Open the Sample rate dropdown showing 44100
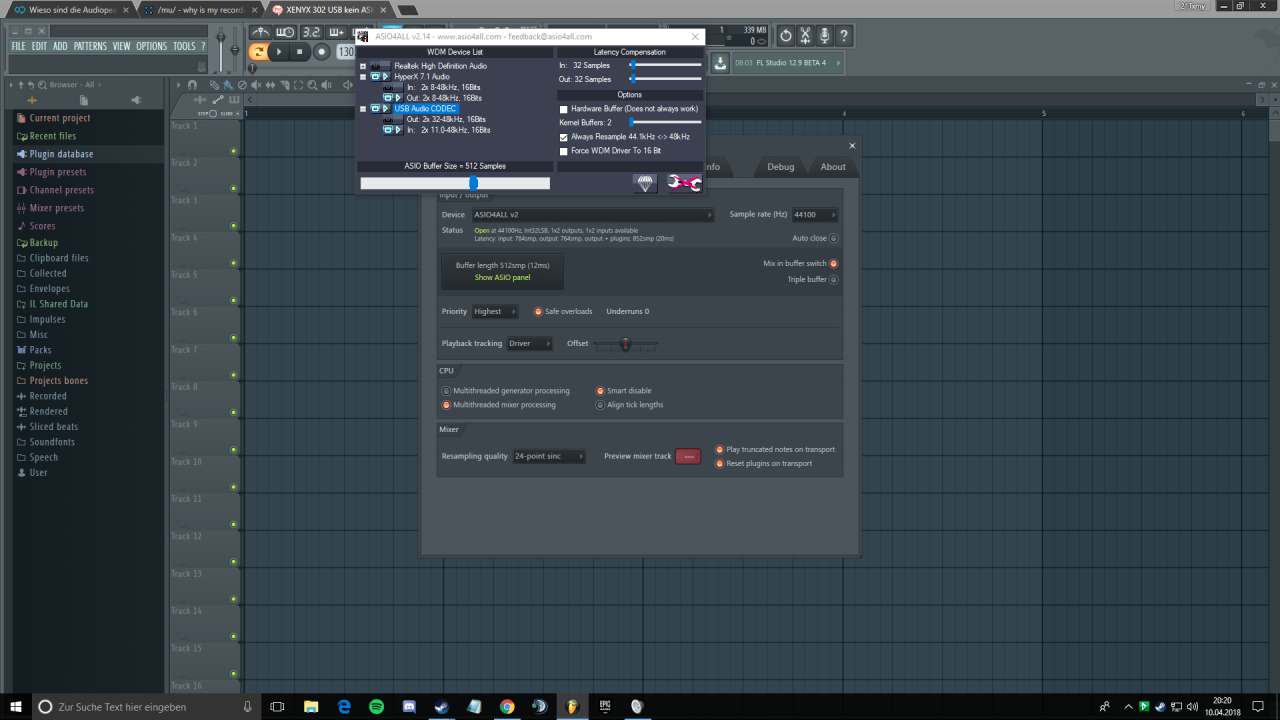The width and height of the screenshot is (1280, 720). click(814, 215)
